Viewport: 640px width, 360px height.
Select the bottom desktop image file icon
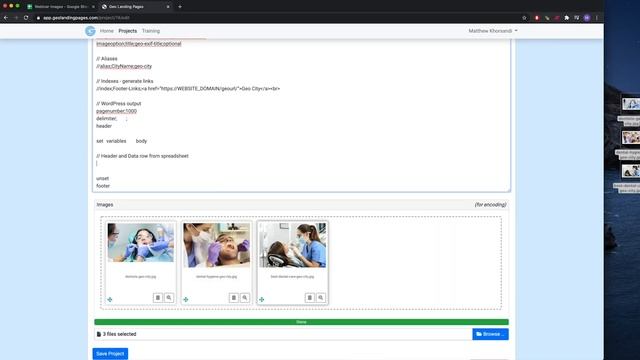pos(631,171)
